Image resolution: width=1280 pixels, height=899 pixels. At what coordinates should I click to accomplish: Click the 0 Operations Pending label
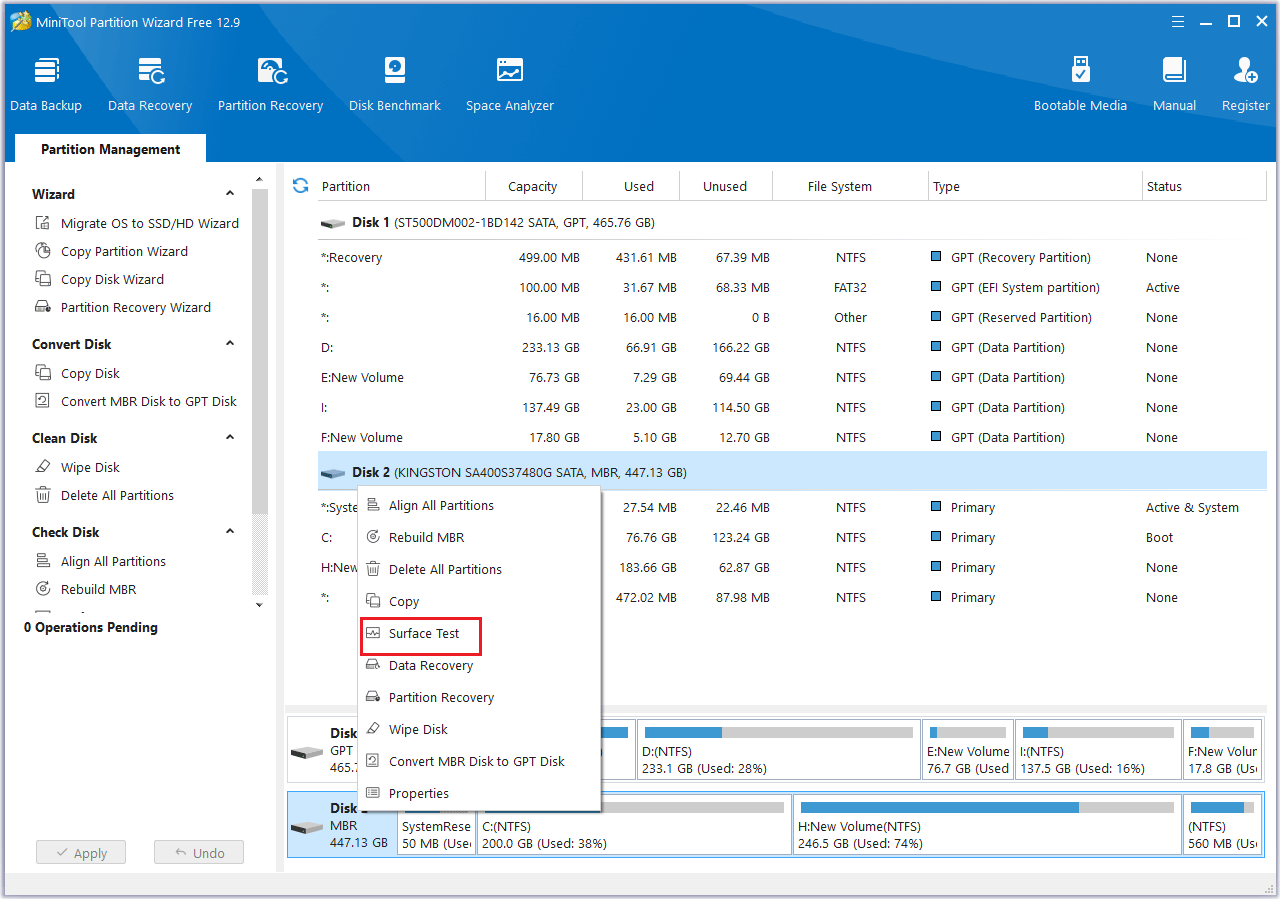[x=91, y=628]
